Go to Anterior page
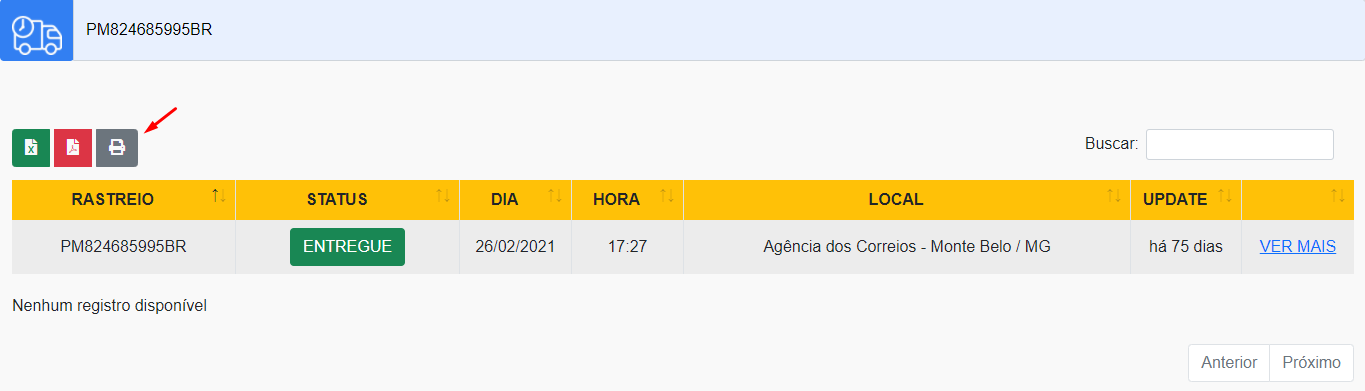 coord(1229,363)
